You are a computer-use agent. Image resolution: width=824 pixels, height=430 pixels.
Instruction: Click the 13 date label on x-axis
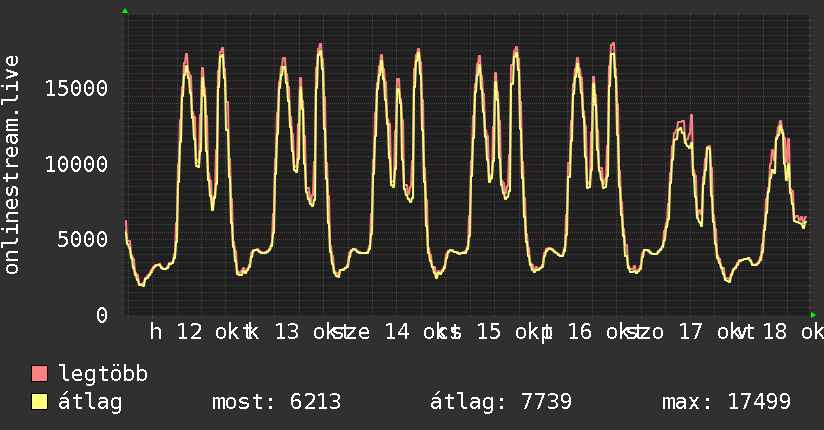287,332
